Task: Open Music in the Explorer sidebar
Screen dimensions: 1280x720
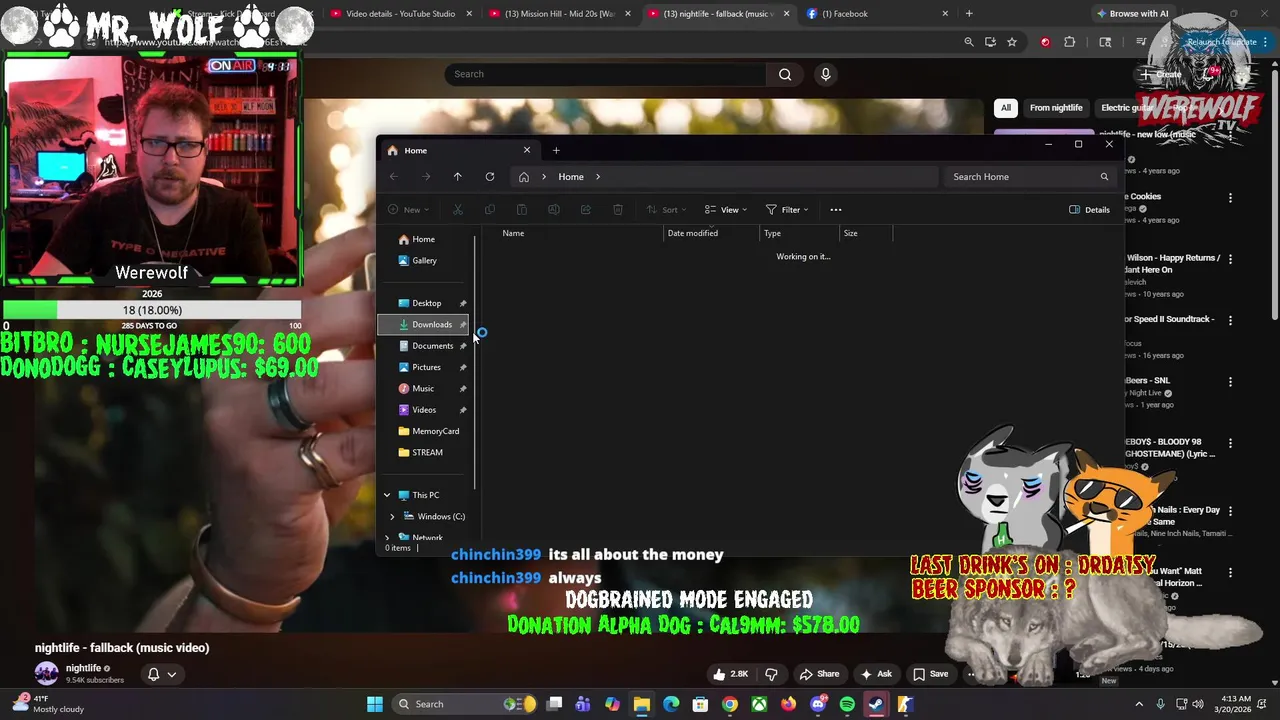Action: click(423, 389)
